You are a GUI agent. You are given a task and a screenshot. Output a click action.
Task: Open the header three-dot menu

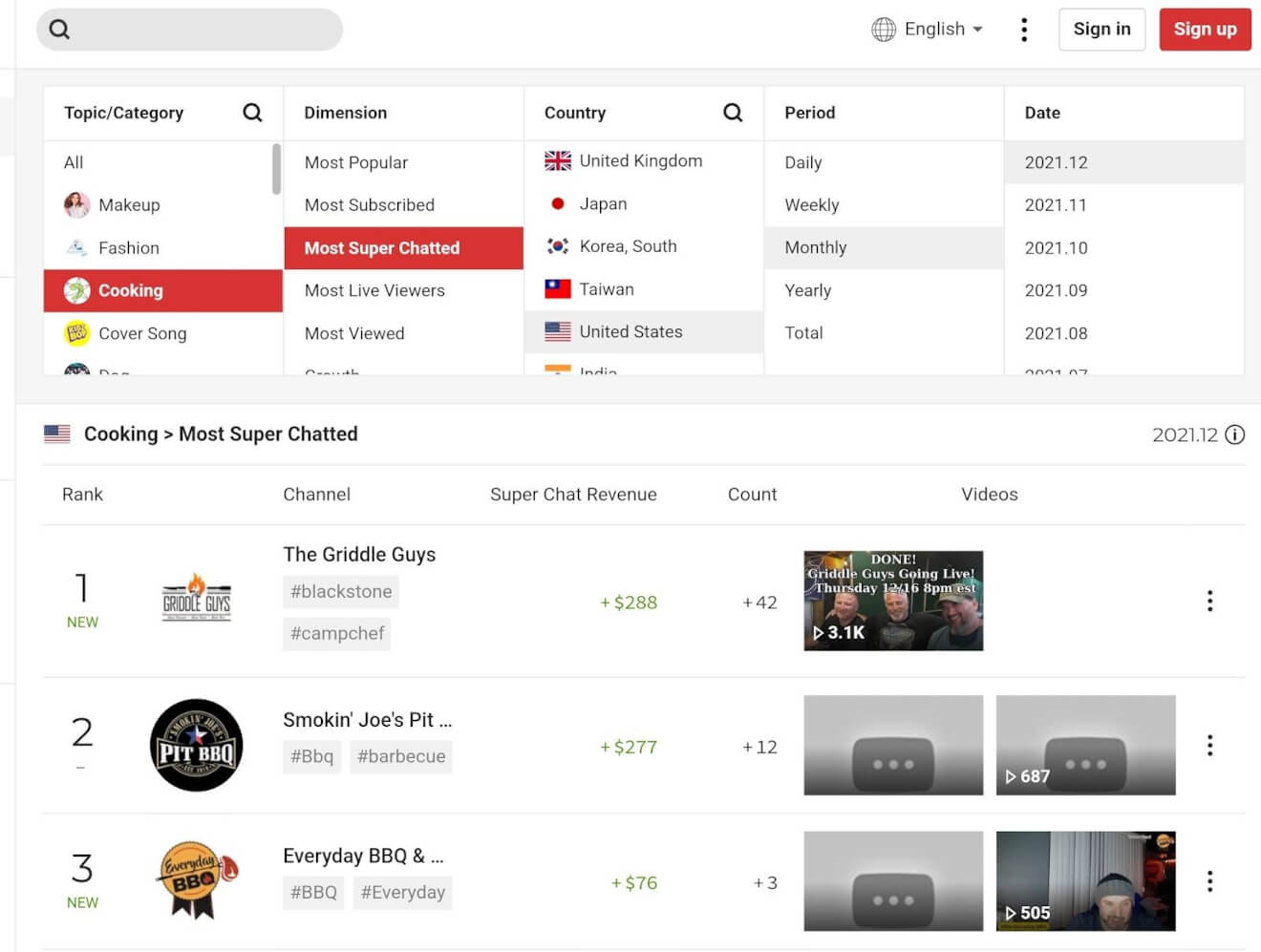(1024, 30)
